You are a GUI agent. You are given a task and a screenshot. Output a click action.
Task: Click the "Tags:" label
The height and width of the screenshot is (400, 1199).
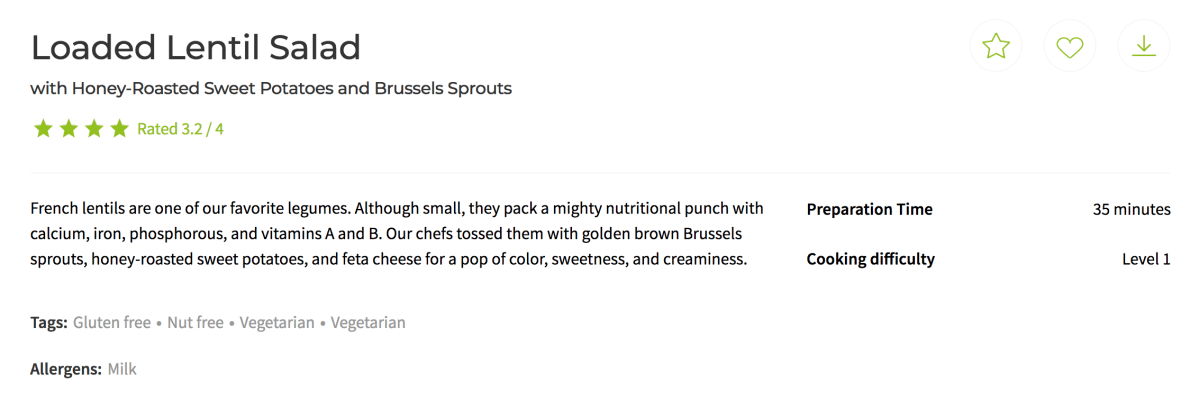[x=49, y=323]
